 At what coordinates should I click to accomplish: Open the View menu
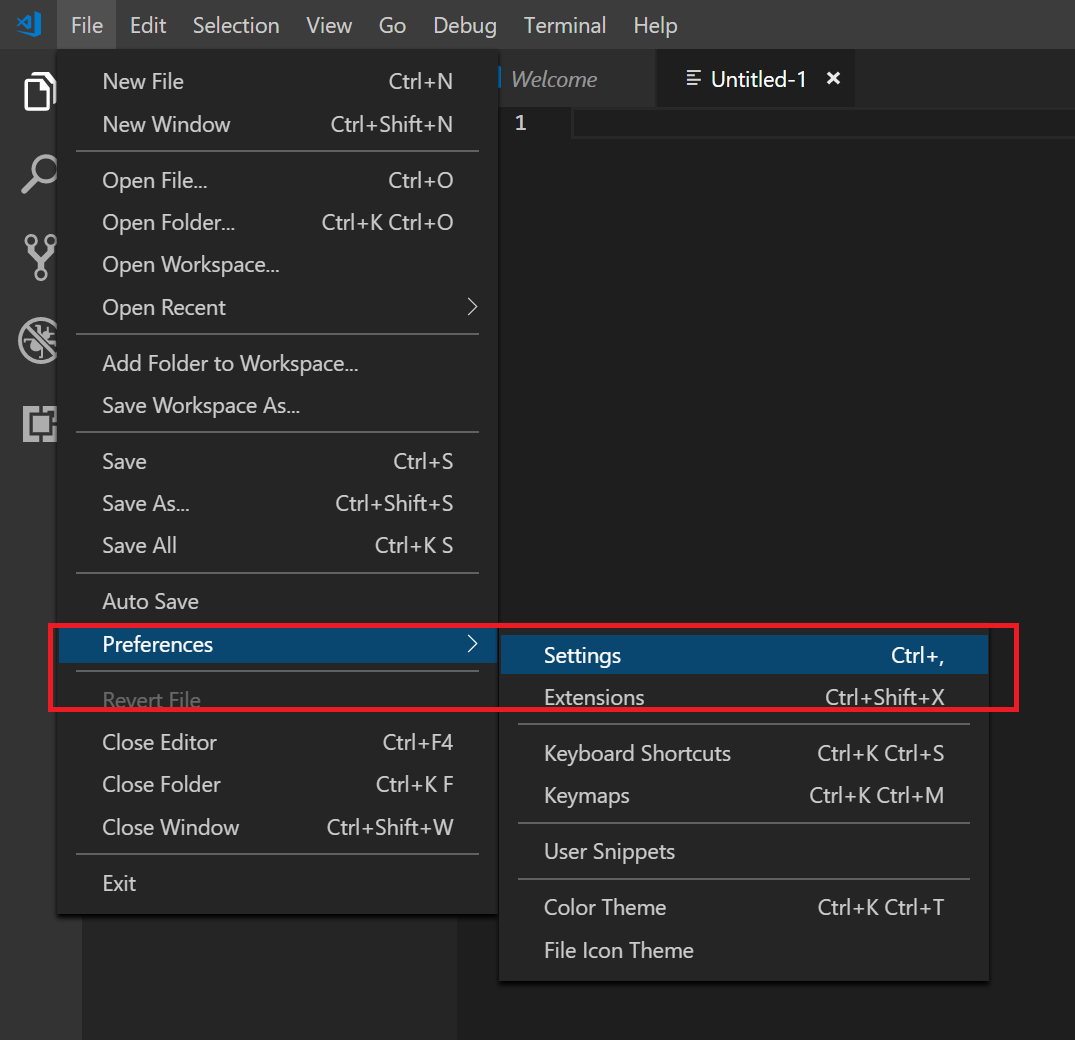pos(329,25)
